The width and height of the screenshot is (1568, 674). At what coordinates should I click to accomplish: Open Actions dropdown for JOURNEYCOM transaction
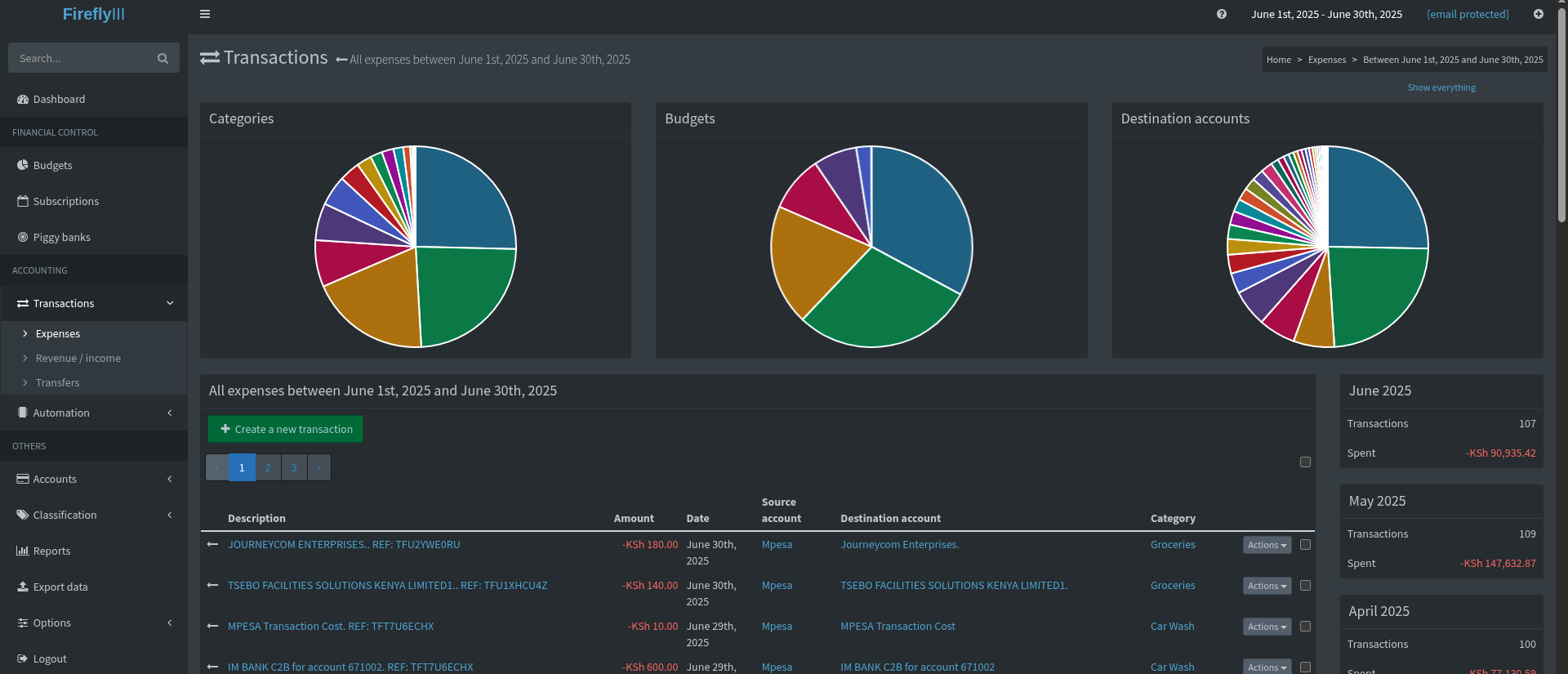coord(1267,545)
